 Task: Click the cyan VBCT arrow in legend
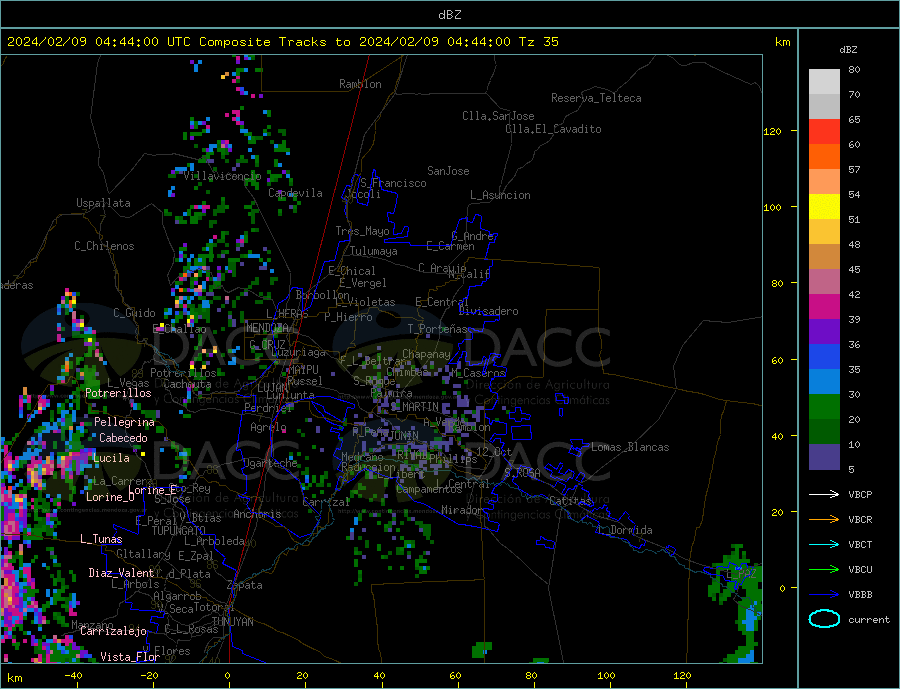point(824,544)
